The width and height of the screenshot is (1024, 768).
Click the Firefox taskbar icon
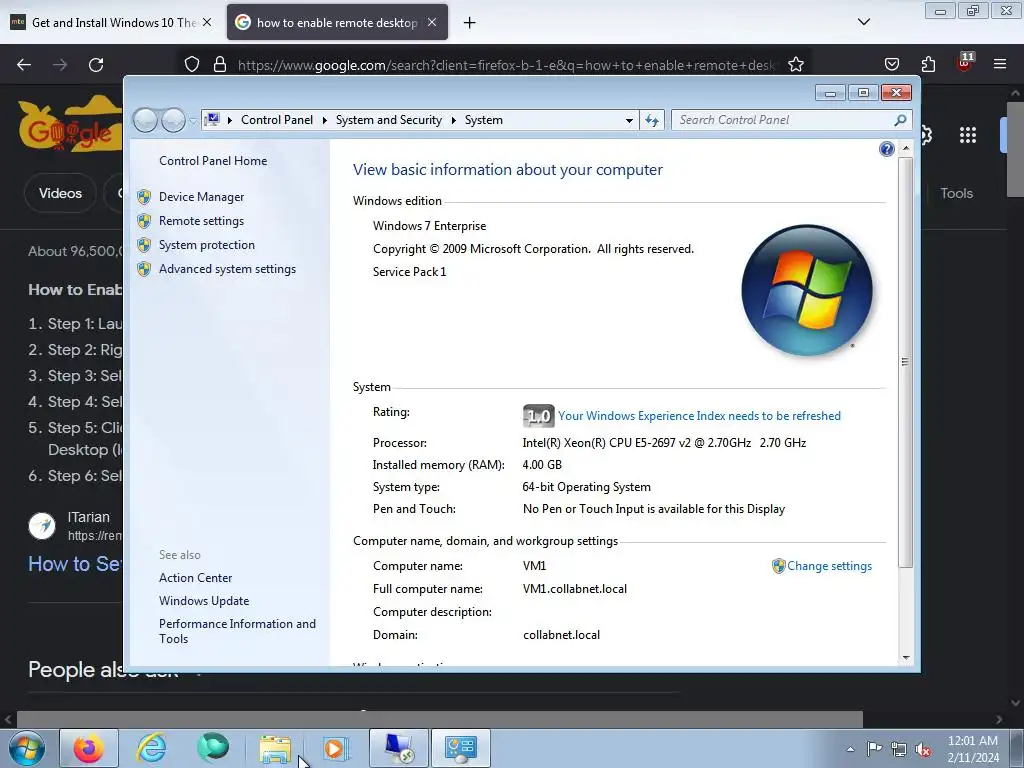tap(89, 748)
